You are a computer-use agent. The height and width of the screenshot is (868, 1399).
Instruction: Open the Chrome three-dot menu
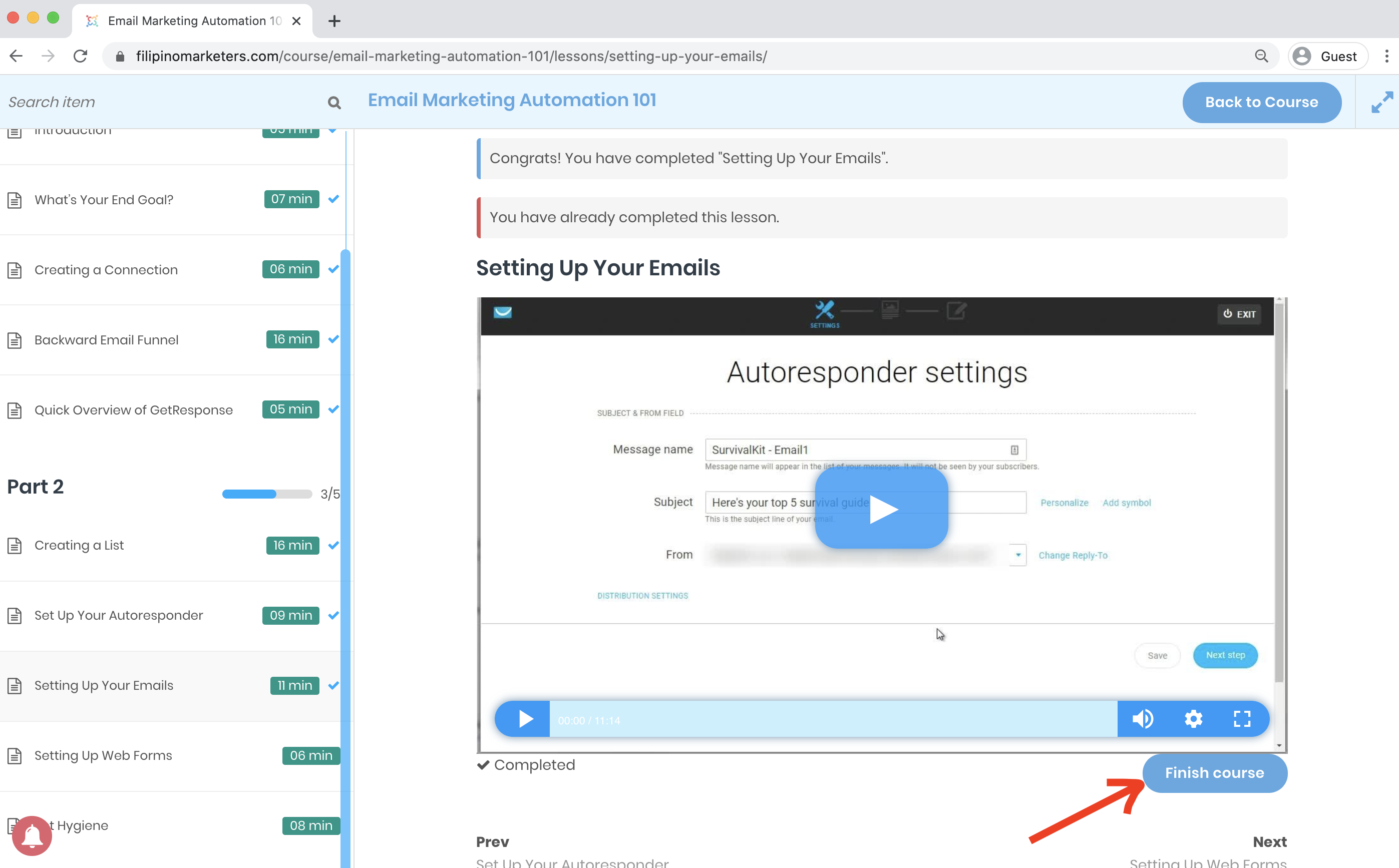pyautogui.click(x=1386, y=56)
